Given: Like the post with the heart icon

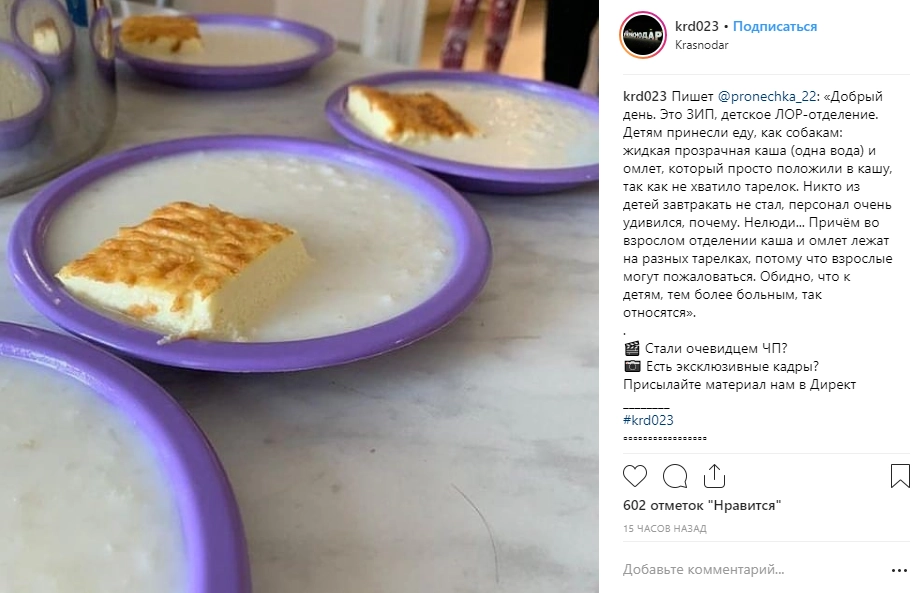Looking at the screenshot, I should 635,477.
